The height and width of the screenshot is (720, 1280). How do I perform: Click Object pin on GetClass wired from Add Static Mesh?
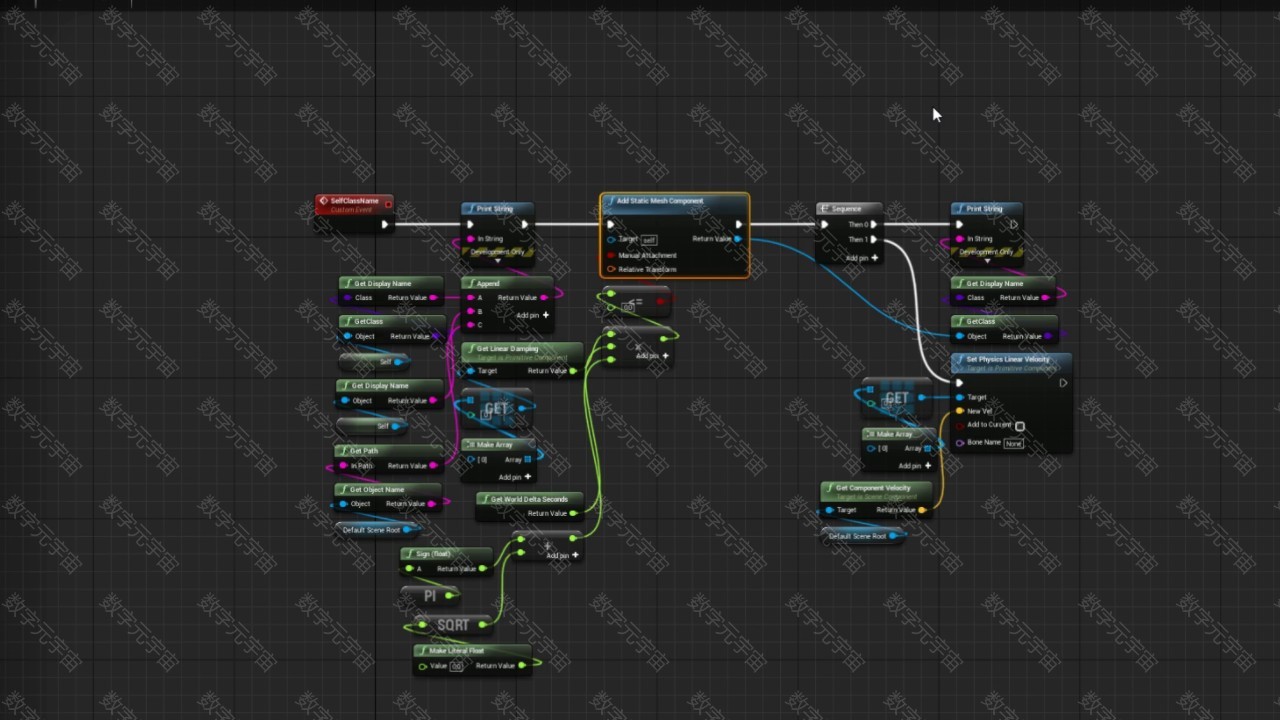click(x=959, y=336)
